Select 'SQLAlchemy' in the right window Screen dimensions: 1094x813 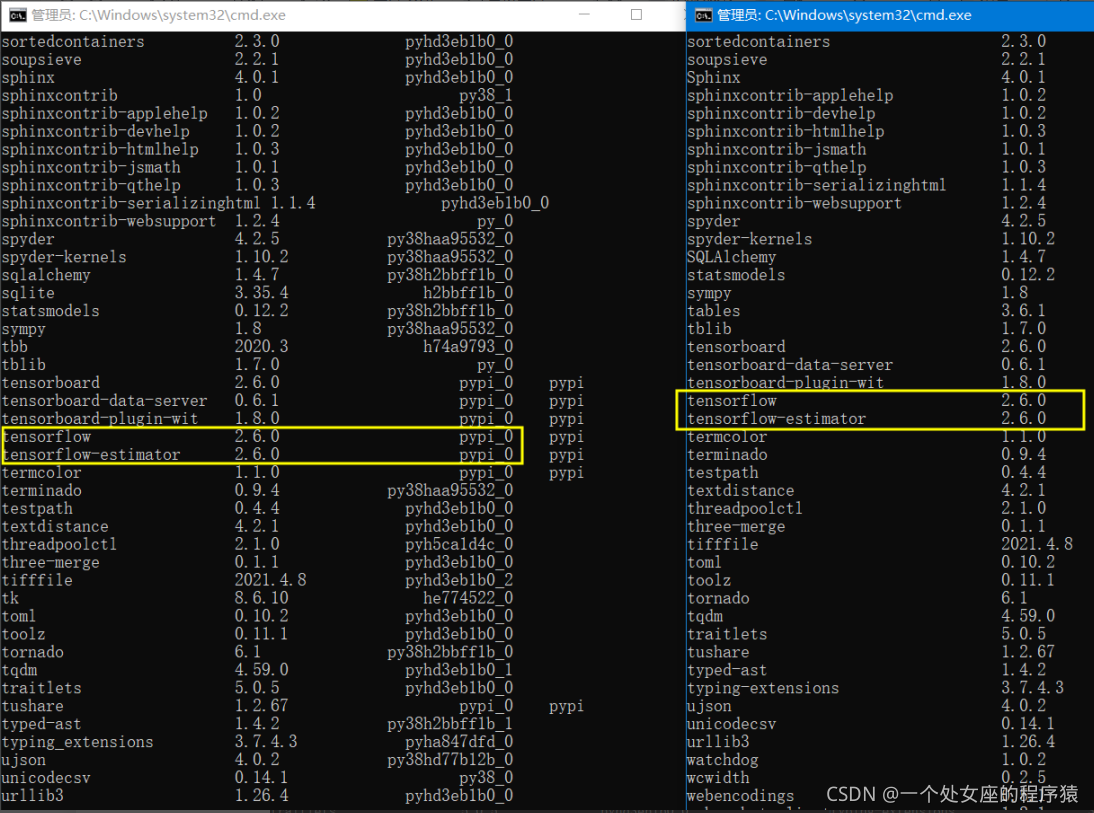click(x=731, y=257)
